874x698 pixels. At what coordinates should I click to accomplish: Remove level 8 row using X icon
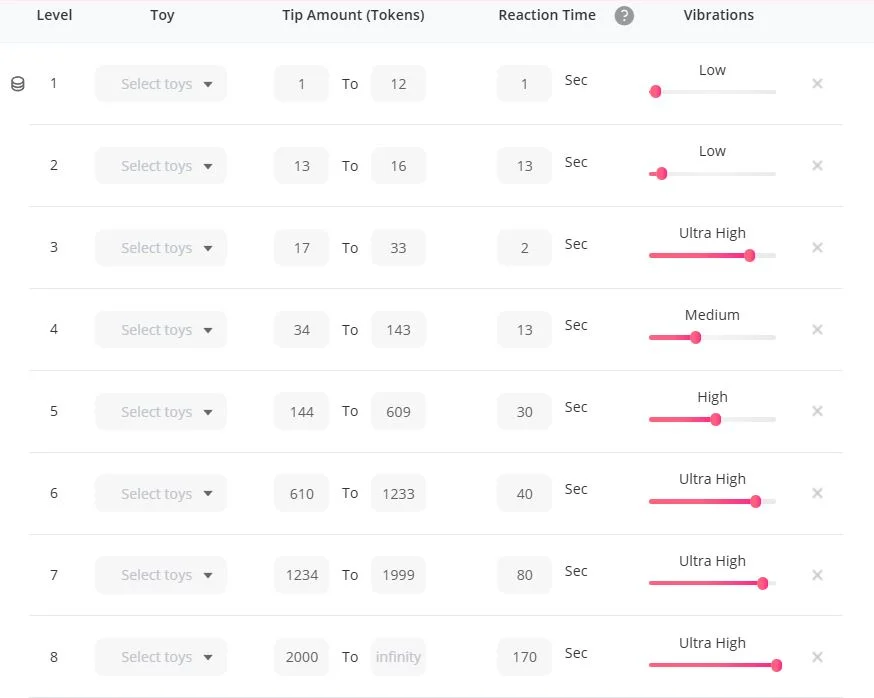click(817, 657)
